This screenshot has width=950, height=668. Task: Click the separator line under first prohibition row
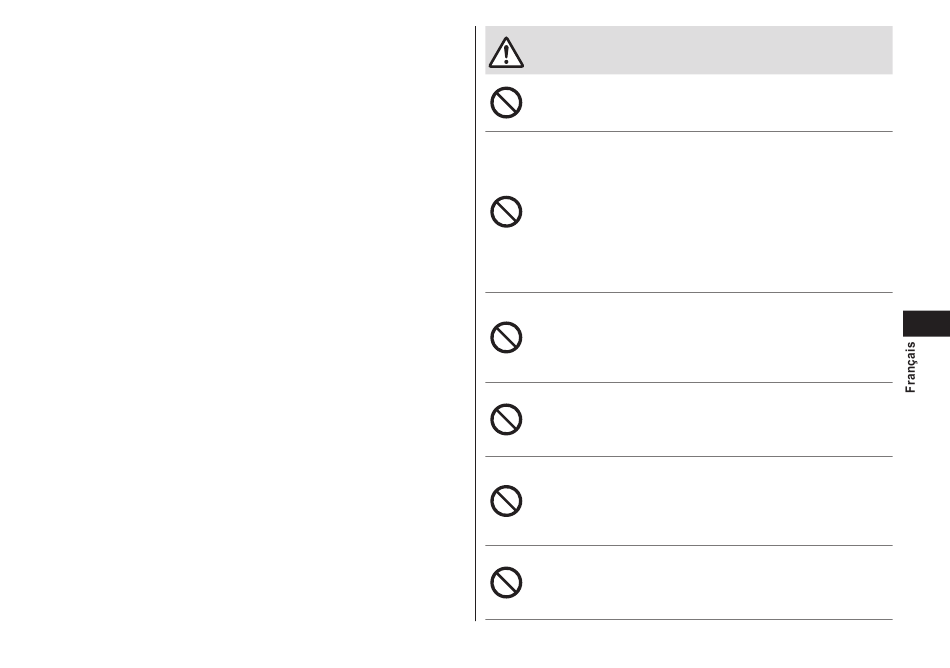[689, 131]
